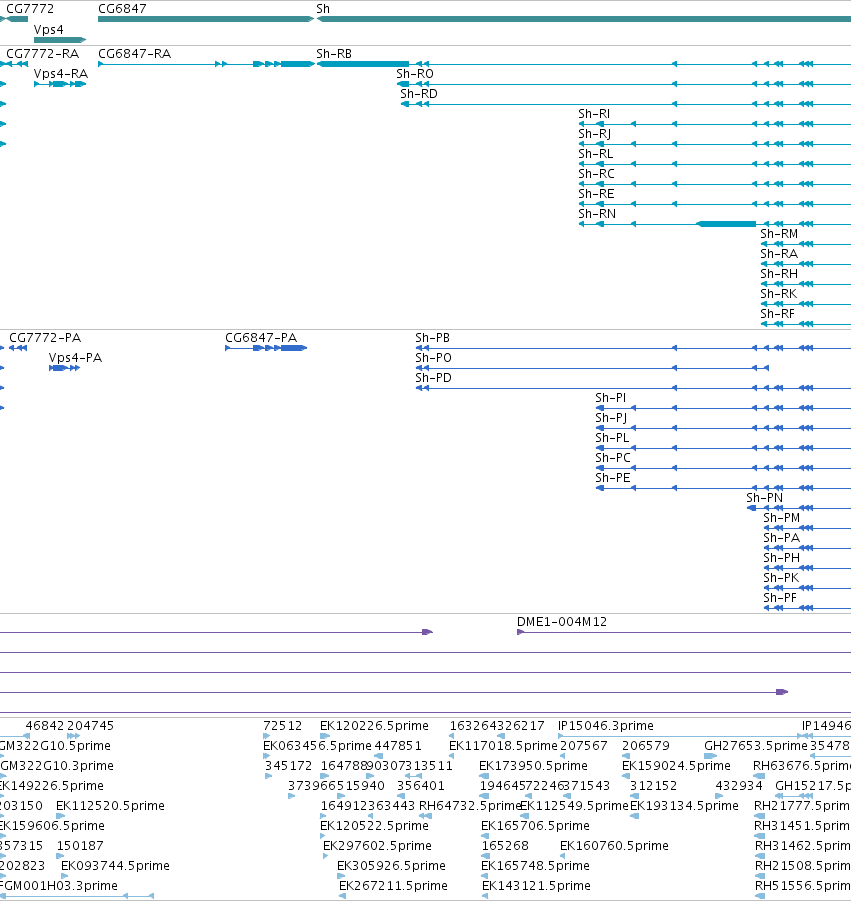Click the CG6847-PA coding exon glyph
This screenshot has width=851, height=901.
click(293, 348)
